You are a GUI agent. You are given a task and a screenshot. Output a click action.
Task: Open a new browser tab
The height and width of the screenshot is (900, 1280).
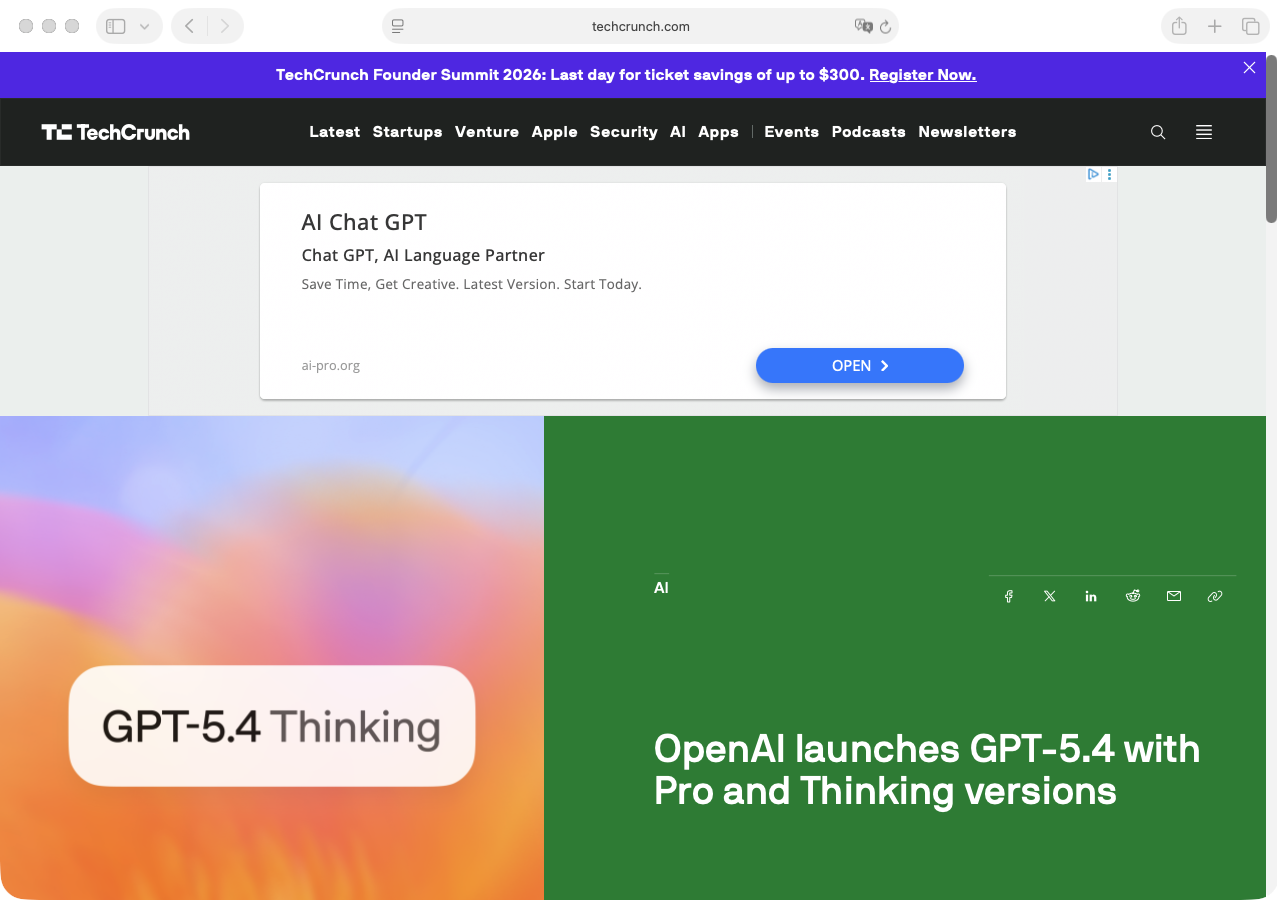coord(1214,26)
